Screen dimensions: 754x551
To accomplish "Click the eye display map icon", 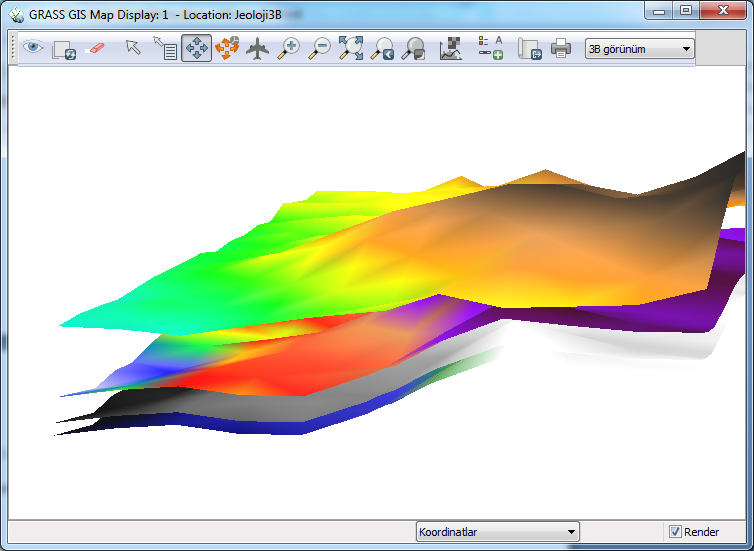I will coord(33,48).
